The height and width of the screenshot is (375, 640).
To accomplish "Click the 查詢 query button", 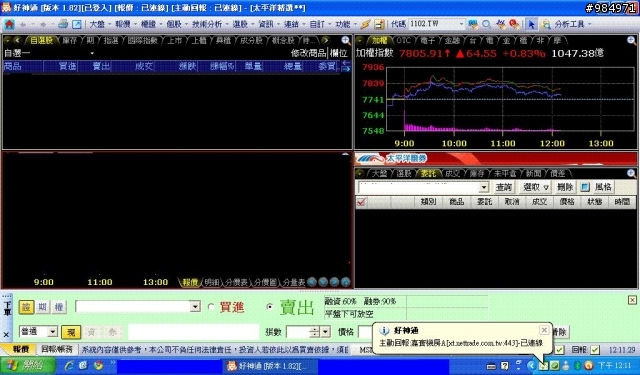I will 504,187.
